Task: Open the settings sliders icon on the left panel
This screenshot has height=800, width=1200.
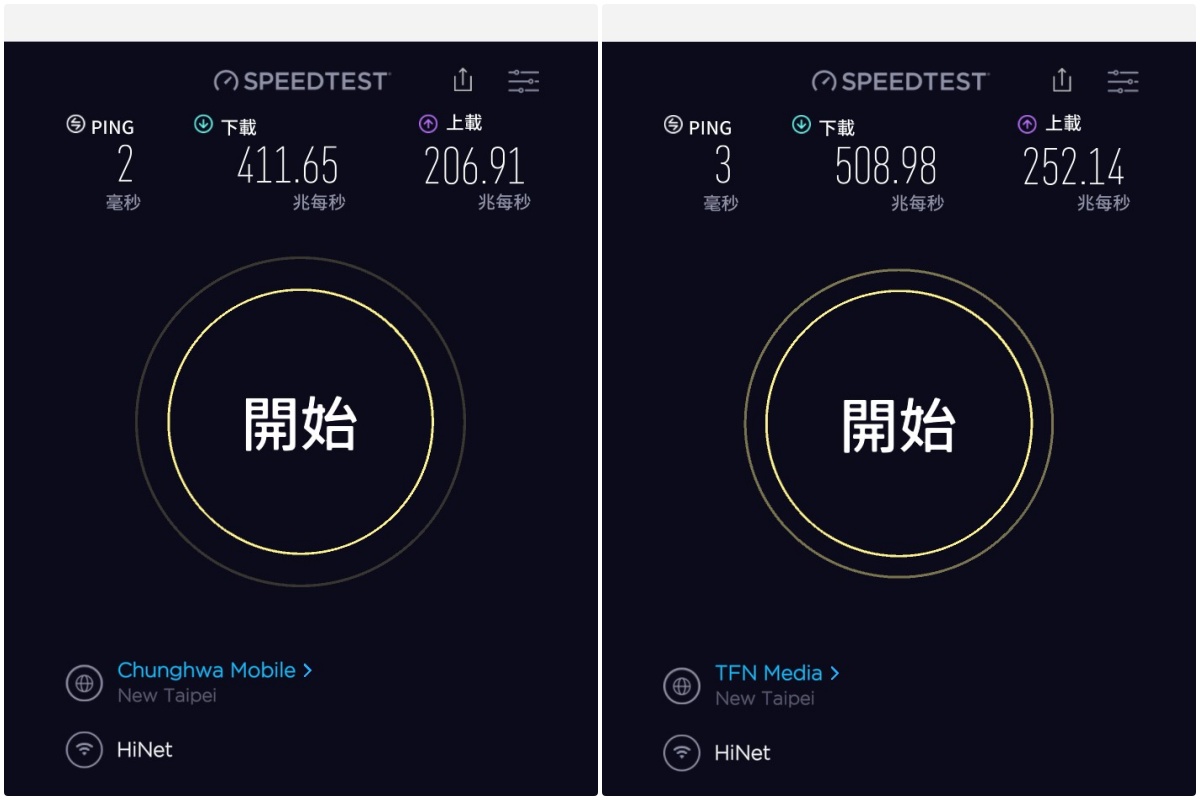Action: coord(523,81)
